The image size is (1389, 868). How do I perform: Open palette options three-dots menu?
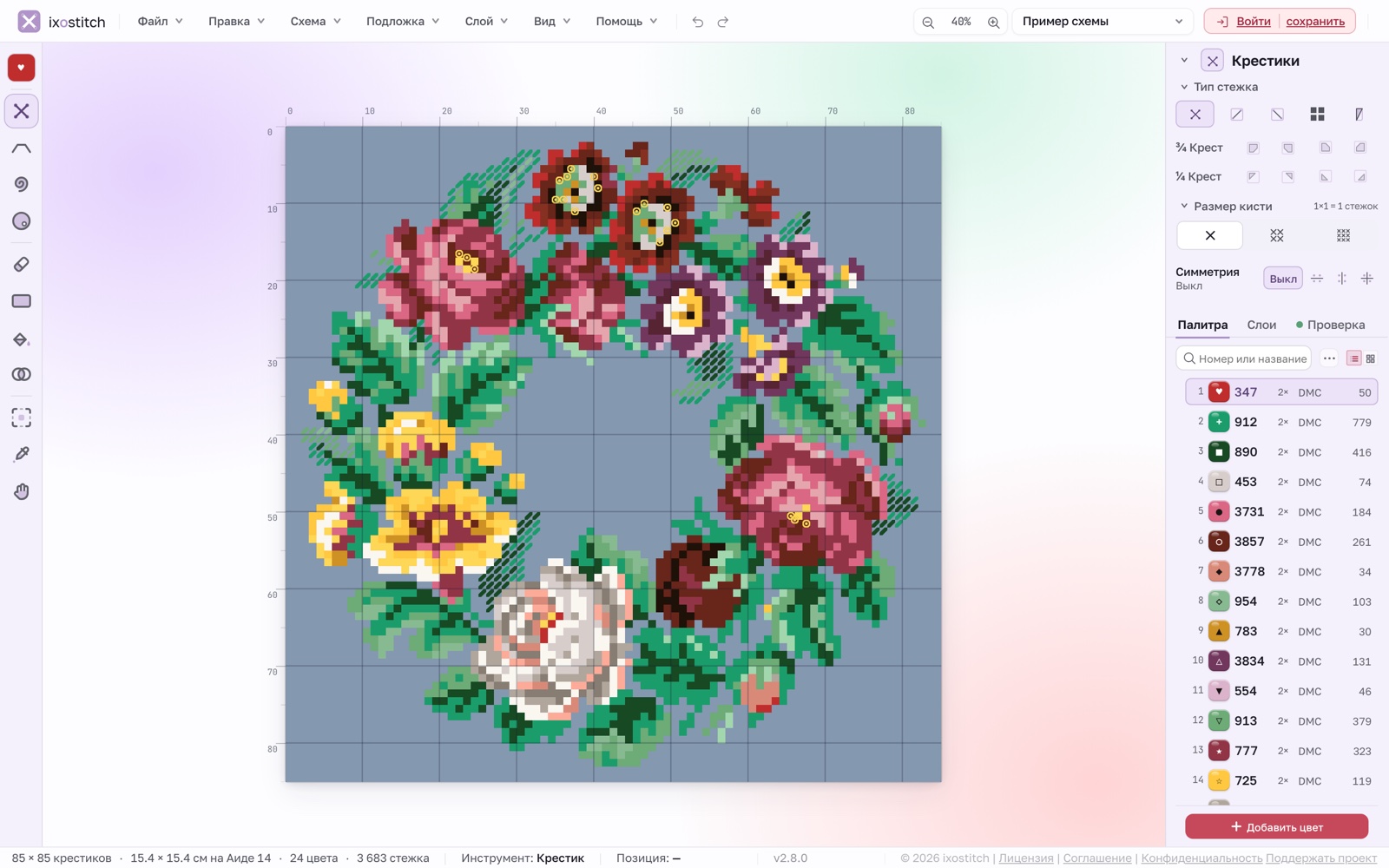tap(1329, 358)
